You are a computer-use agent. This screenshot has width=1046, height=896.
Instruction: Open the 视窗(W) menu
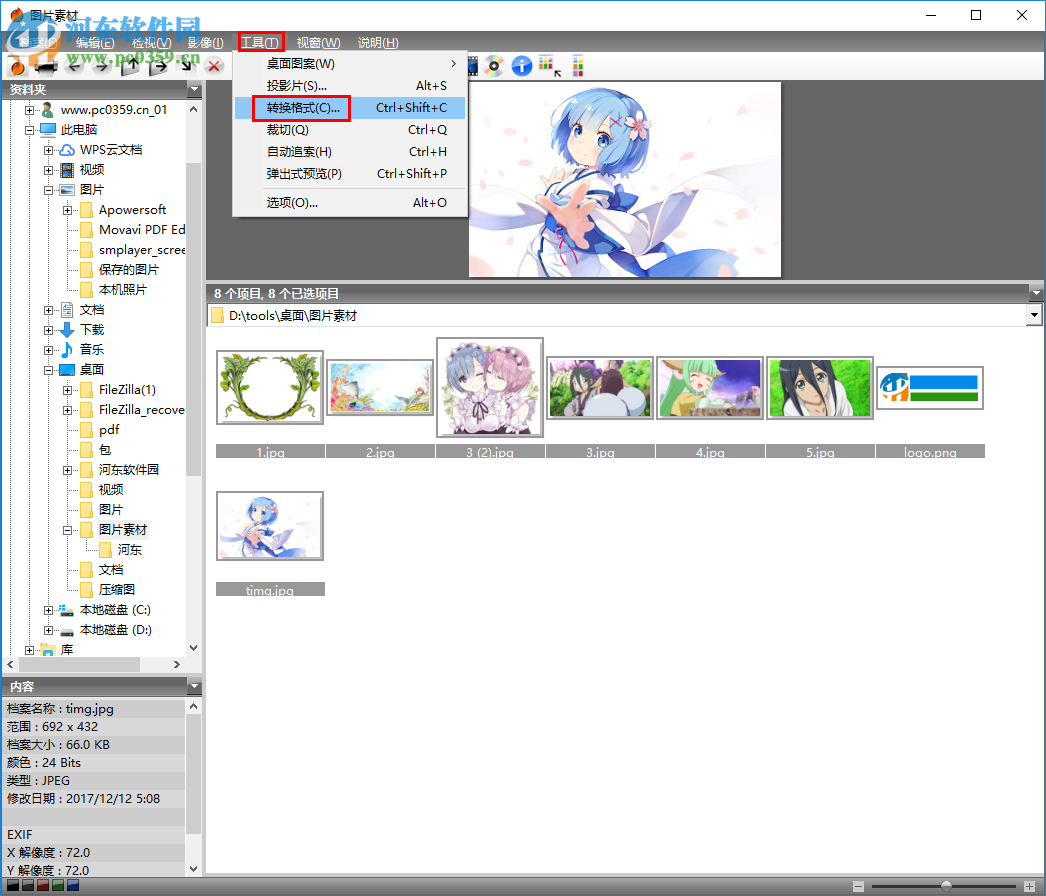click(318, 43)
